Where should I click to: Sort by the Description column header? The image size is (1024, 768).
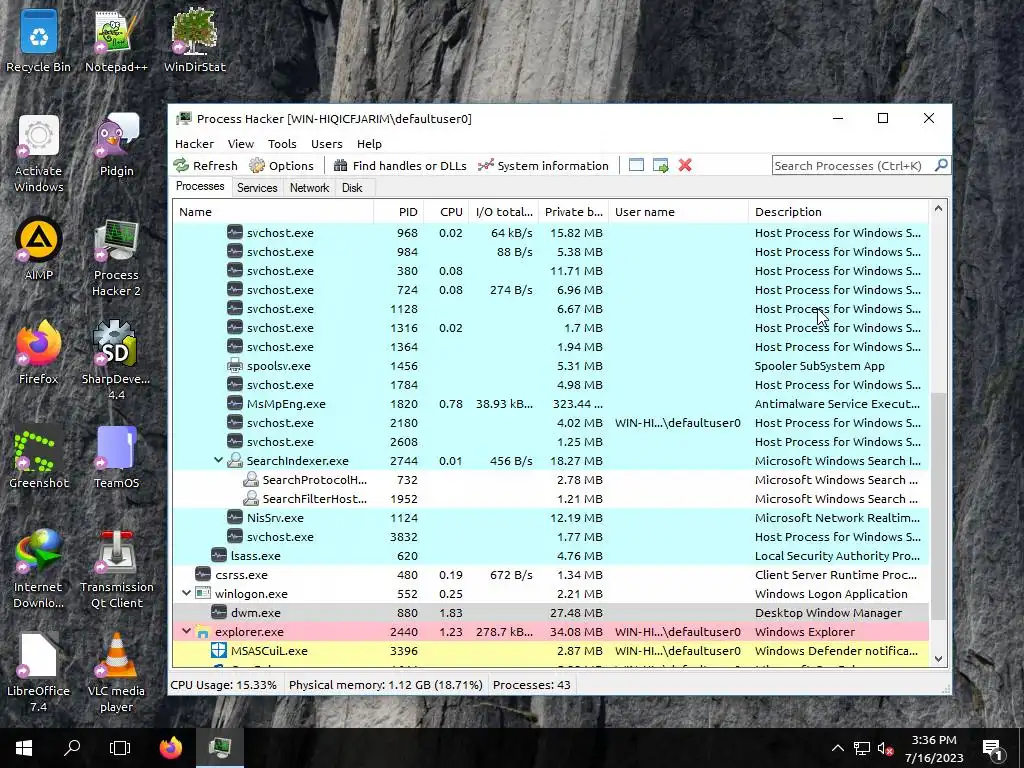[x=838, y=212]
